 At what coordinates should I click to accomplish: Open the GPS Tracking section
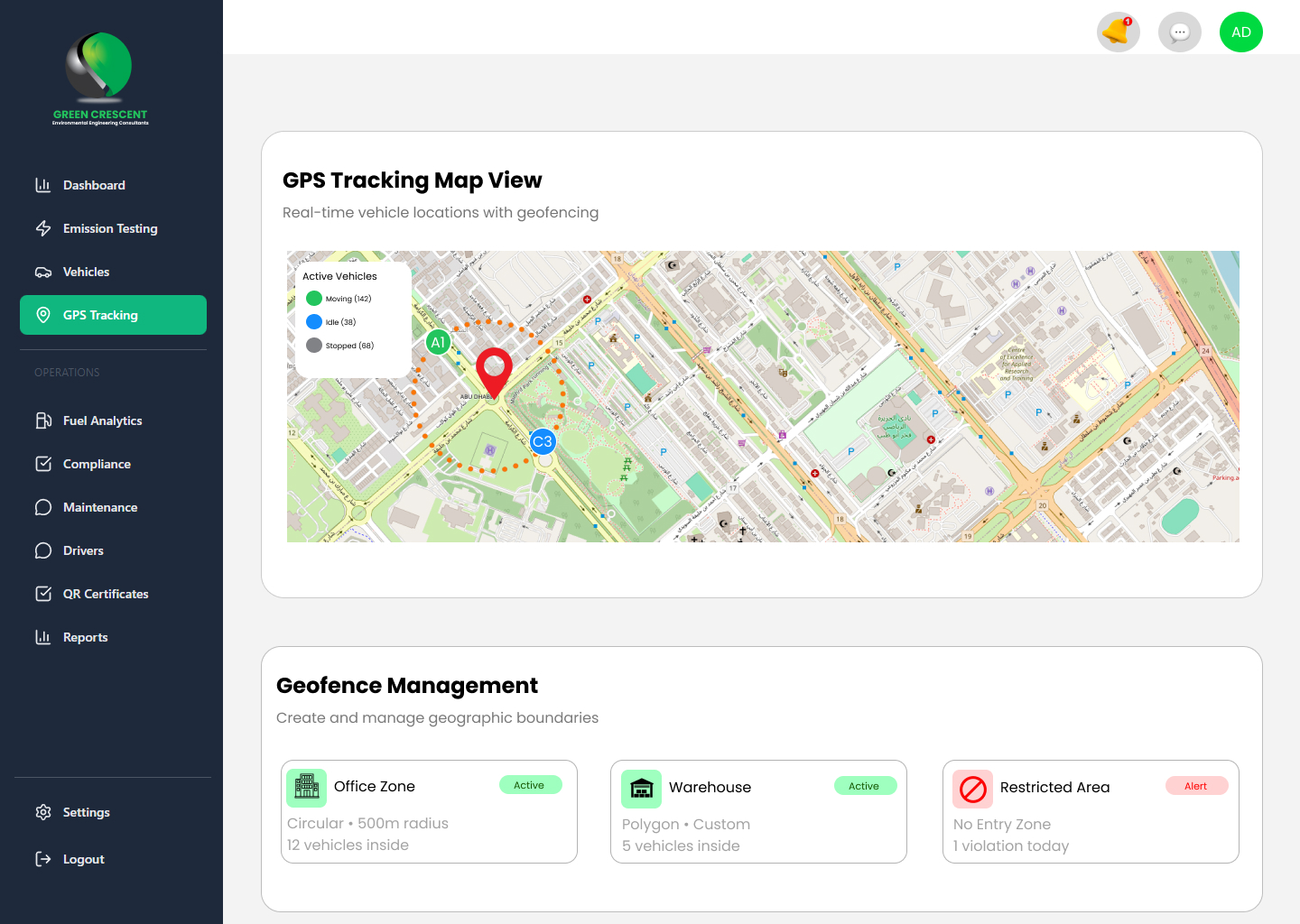tap(99, 315)
